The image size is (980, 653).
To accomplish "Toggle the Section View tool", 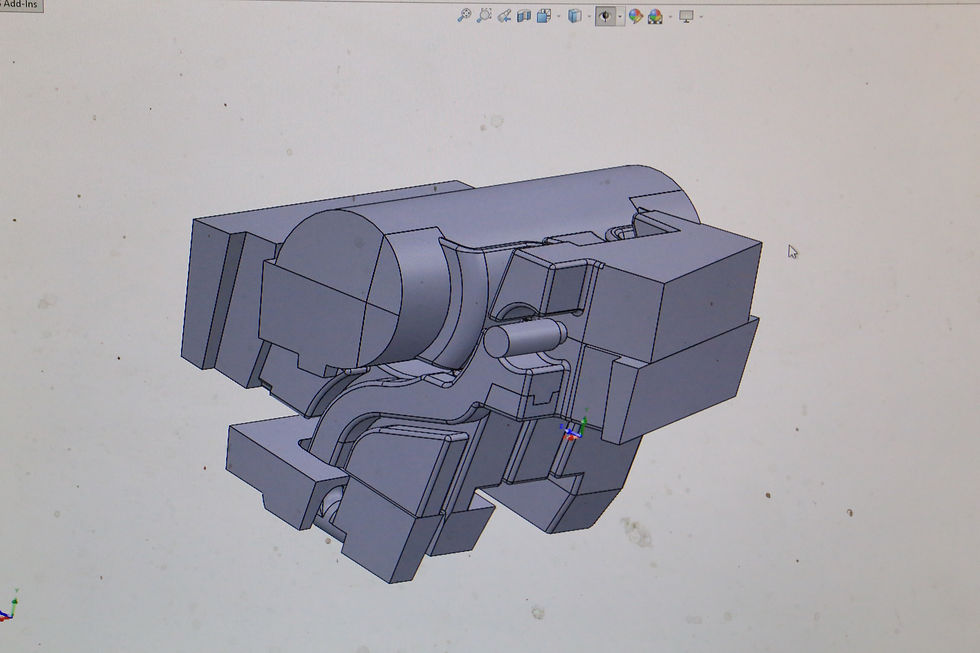I will pos(524,16).
